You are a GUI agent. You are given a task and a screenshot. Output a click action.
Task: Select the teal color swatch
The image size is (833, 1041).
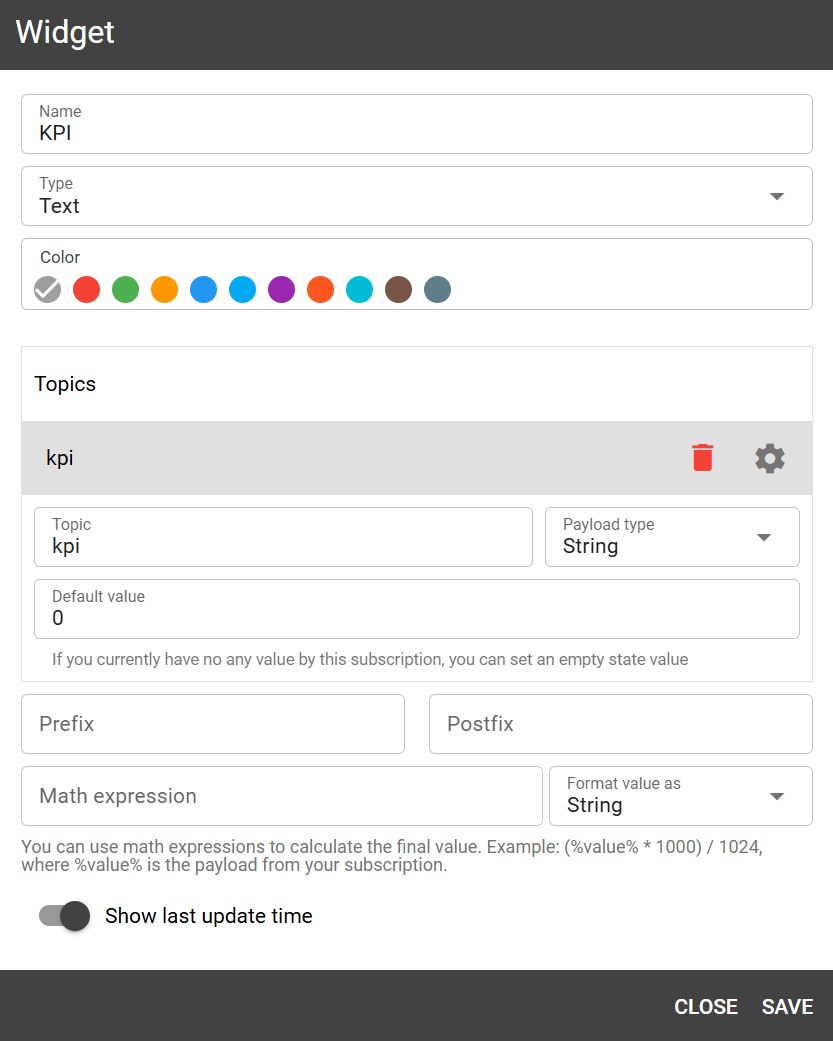[359, 289]
